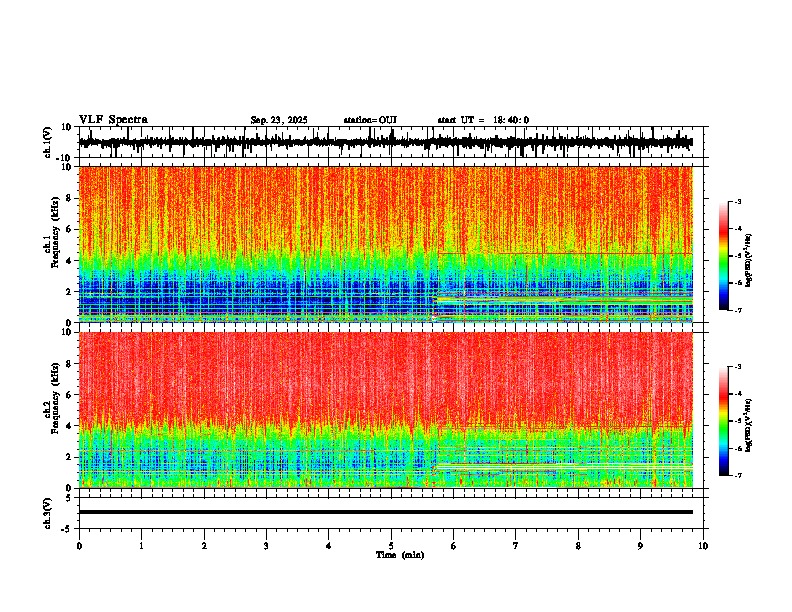Click time axis tick label "1"
Screen dimensions: 792x612
pos(141,546)
